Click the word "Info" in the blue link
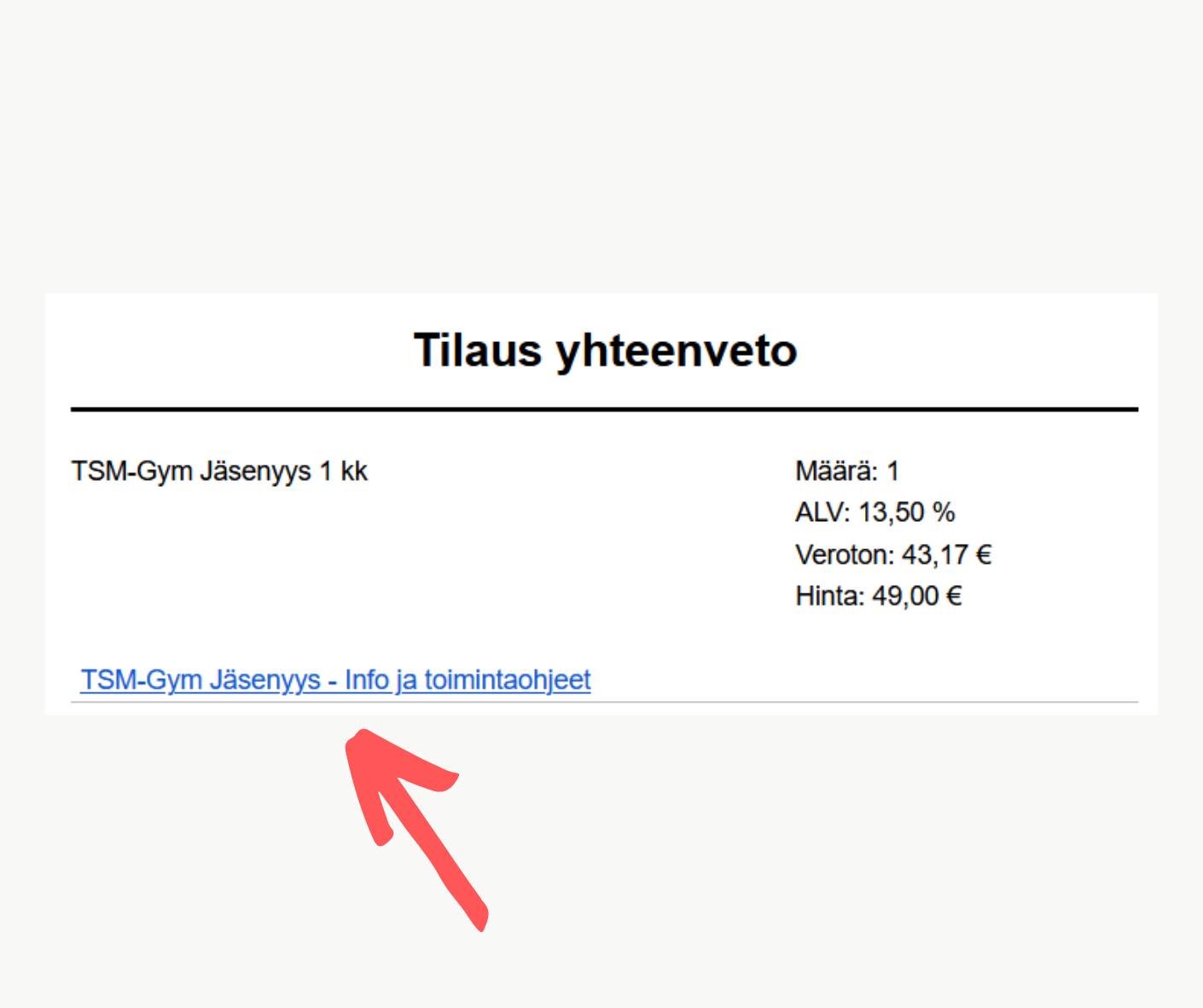The image size is (1203, 1008). (367, 680)
